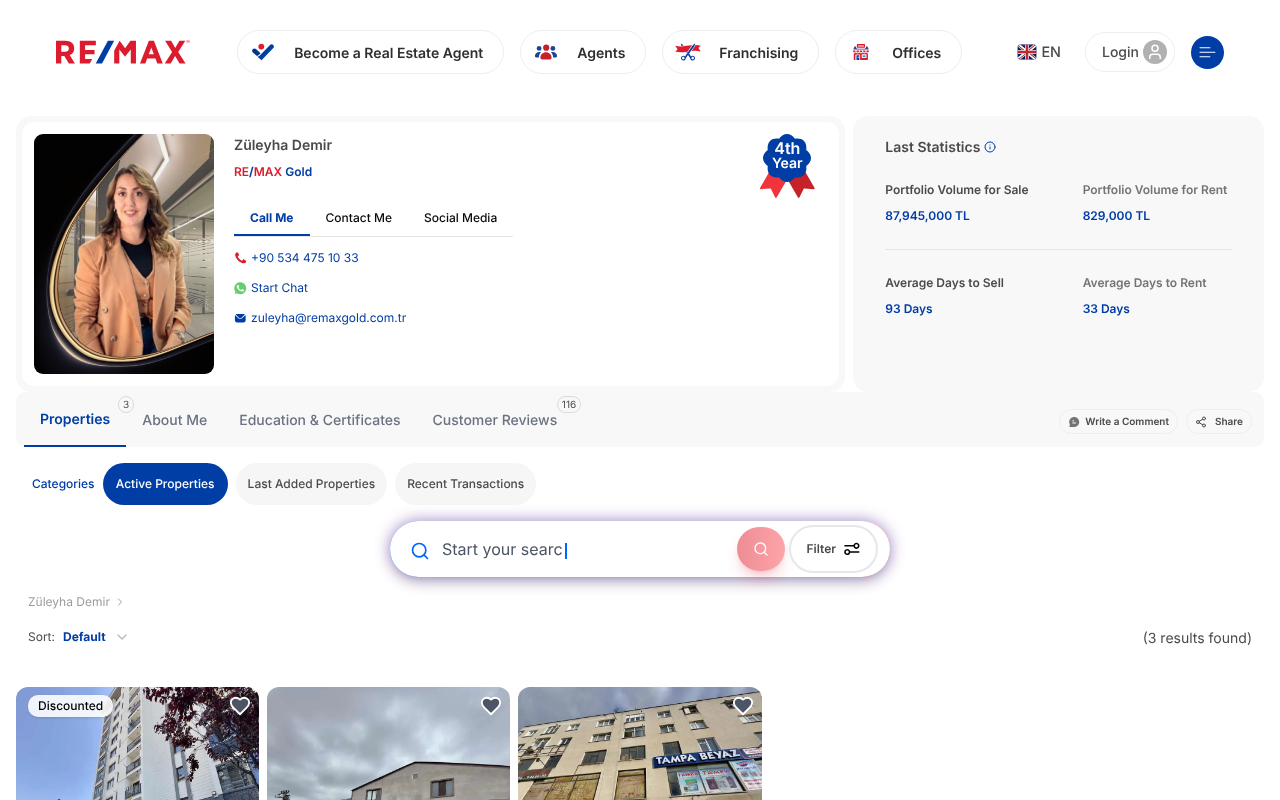Image resolution: width=1280 pixels, height=800 pixels.
Task: Click the 4th Year badge ribbon
Action: coord(787,166)
